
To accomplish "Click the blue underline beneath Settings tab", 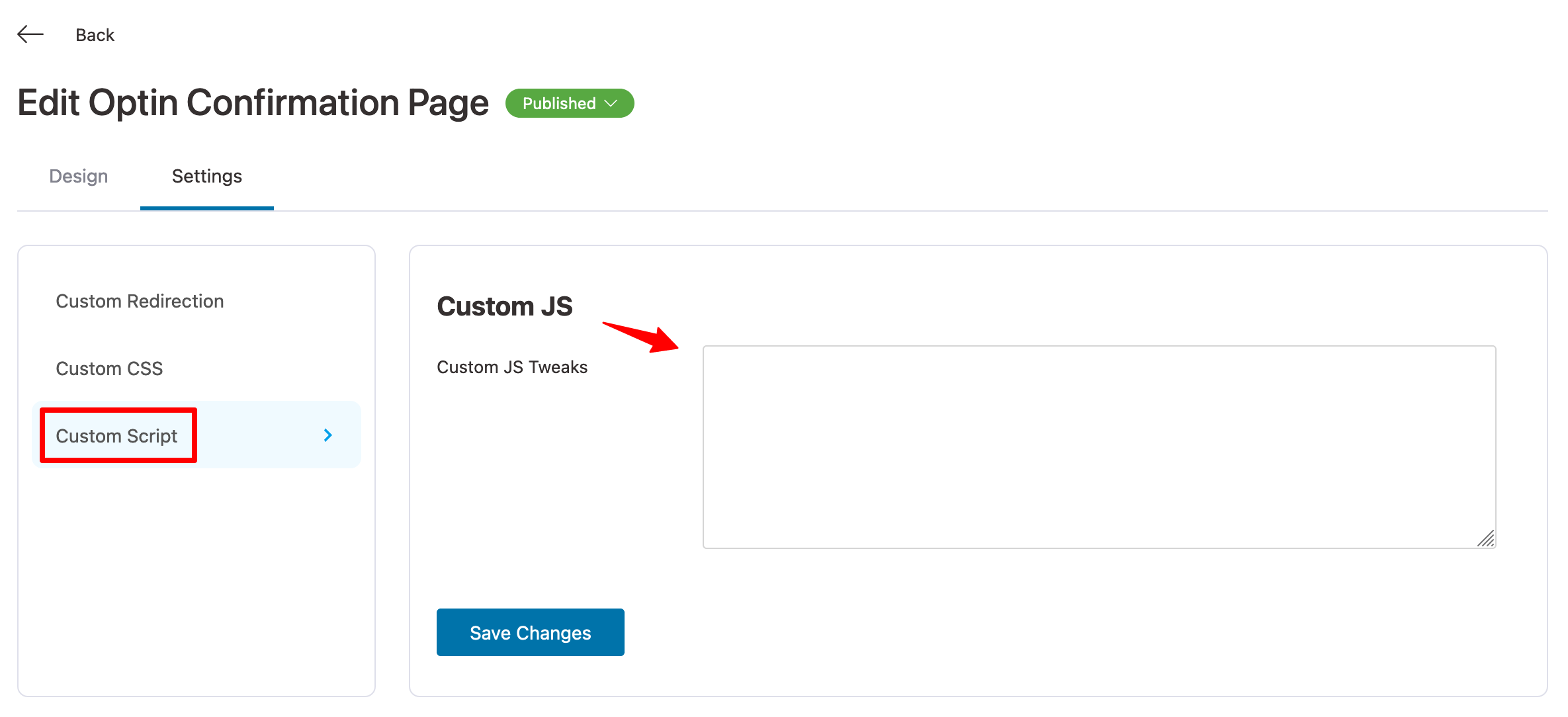I will [206, 208].
